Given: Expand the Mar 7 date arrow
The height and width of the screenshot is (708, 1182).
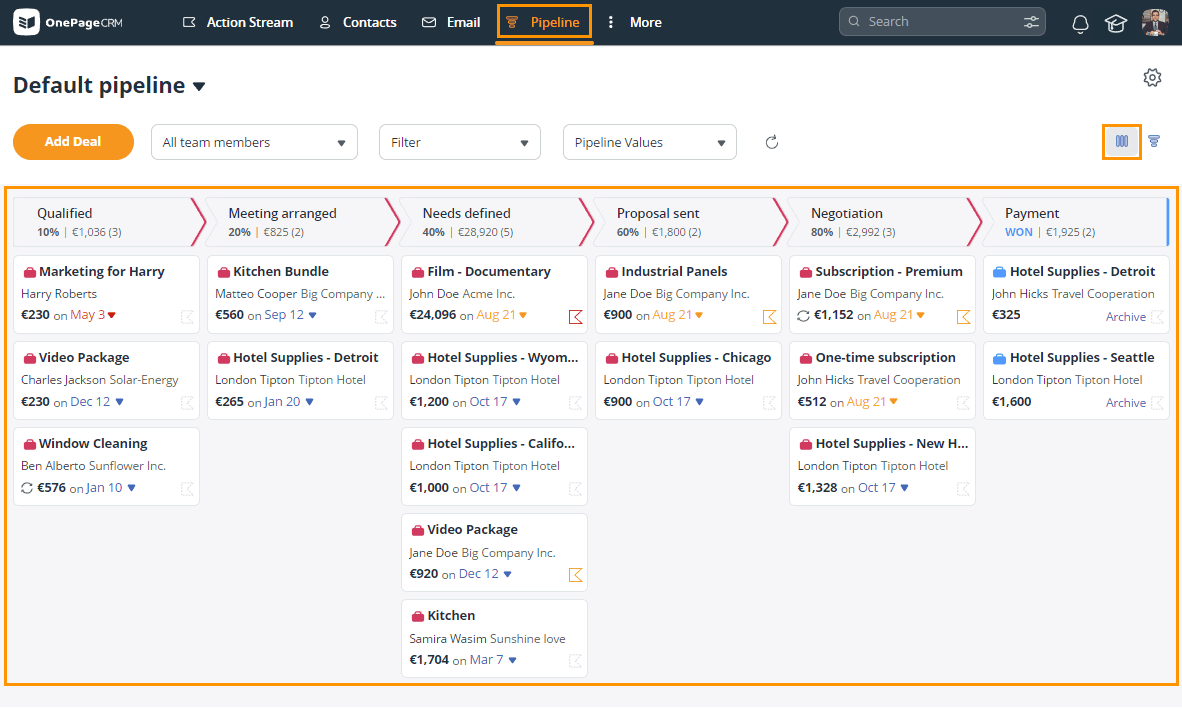Looking at the screenshot, I should [x=513, y=660].
